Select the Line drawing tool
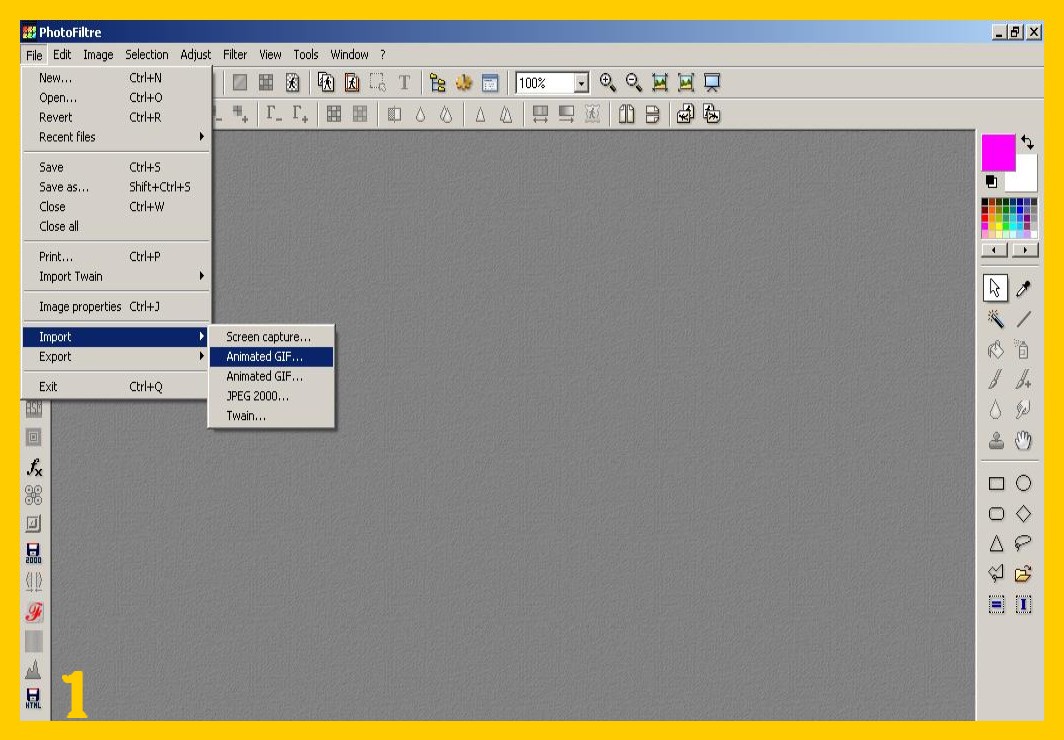 coord(1023,319)
